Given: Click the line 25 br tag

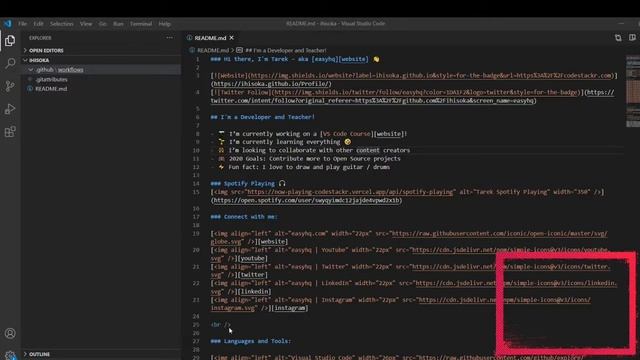Looking at the screenshot, I should coord(221,325).
